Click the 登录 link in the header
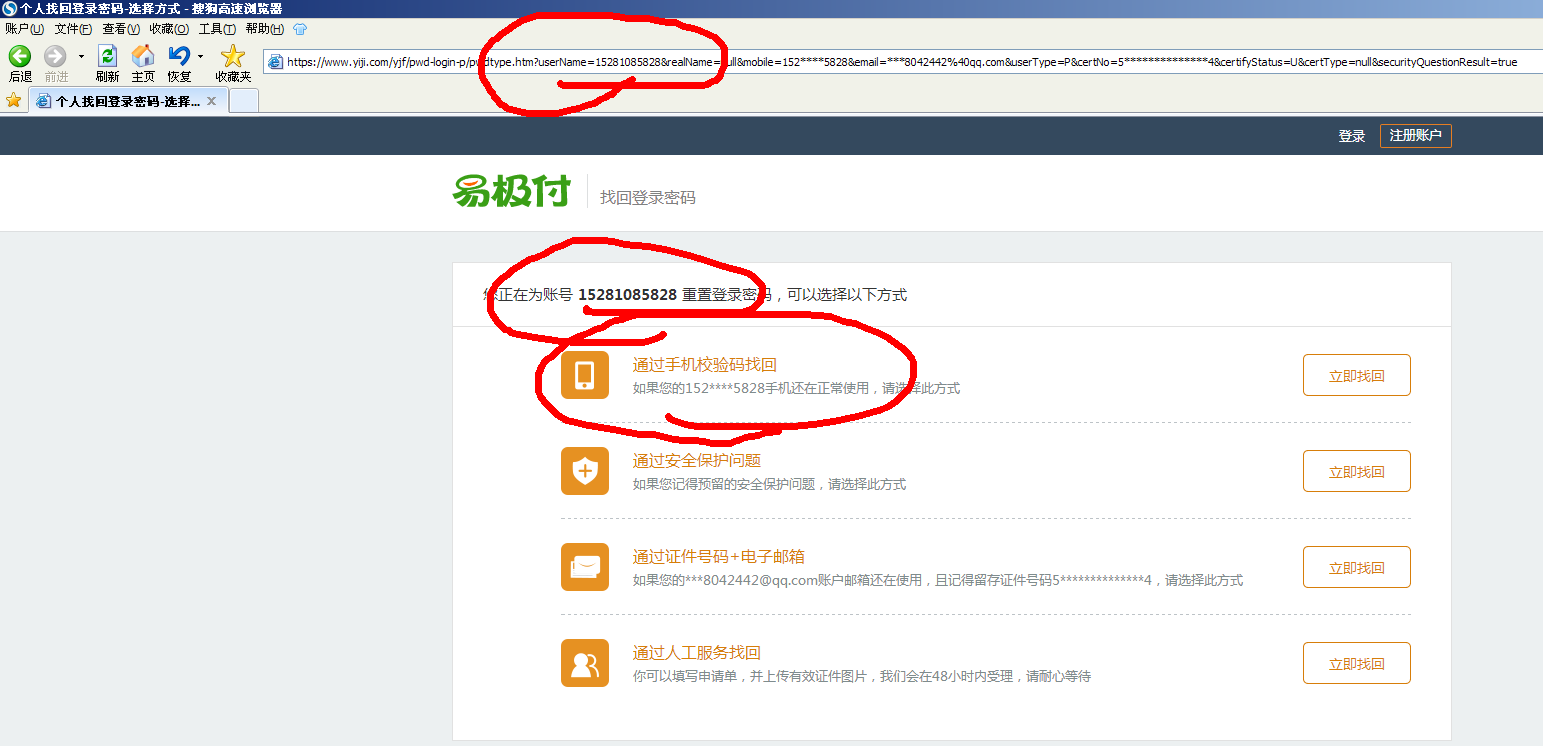This screenshot has width=1543, height=746. click(1352, 136)
